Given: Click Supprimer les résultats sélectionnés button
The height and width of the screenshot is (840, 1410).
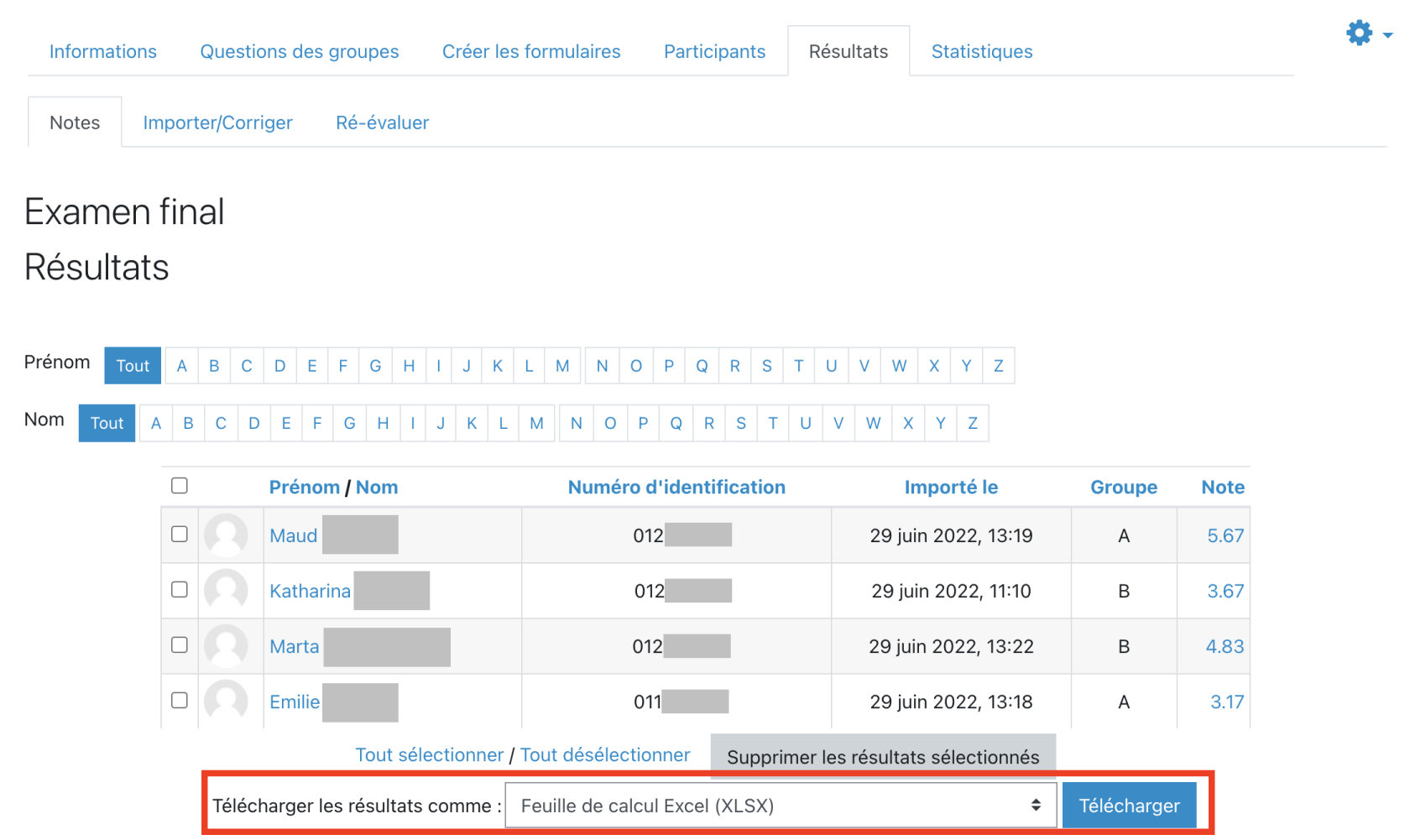Looking at the screenshot, I should click(x=882, y=757).
